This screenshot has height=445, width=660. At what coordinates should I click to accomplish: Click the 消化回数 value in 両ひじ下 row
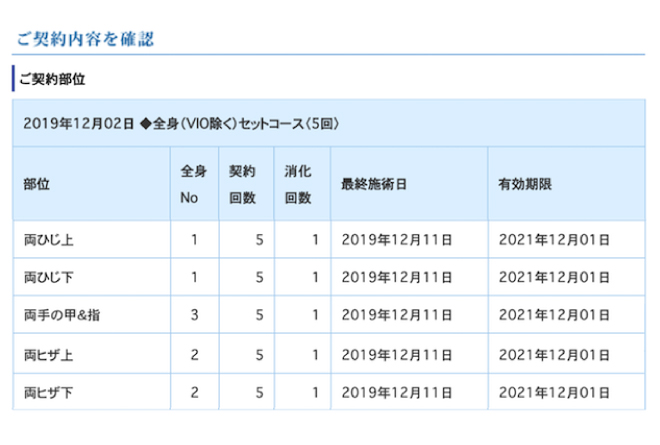click(x=314, y=277)
